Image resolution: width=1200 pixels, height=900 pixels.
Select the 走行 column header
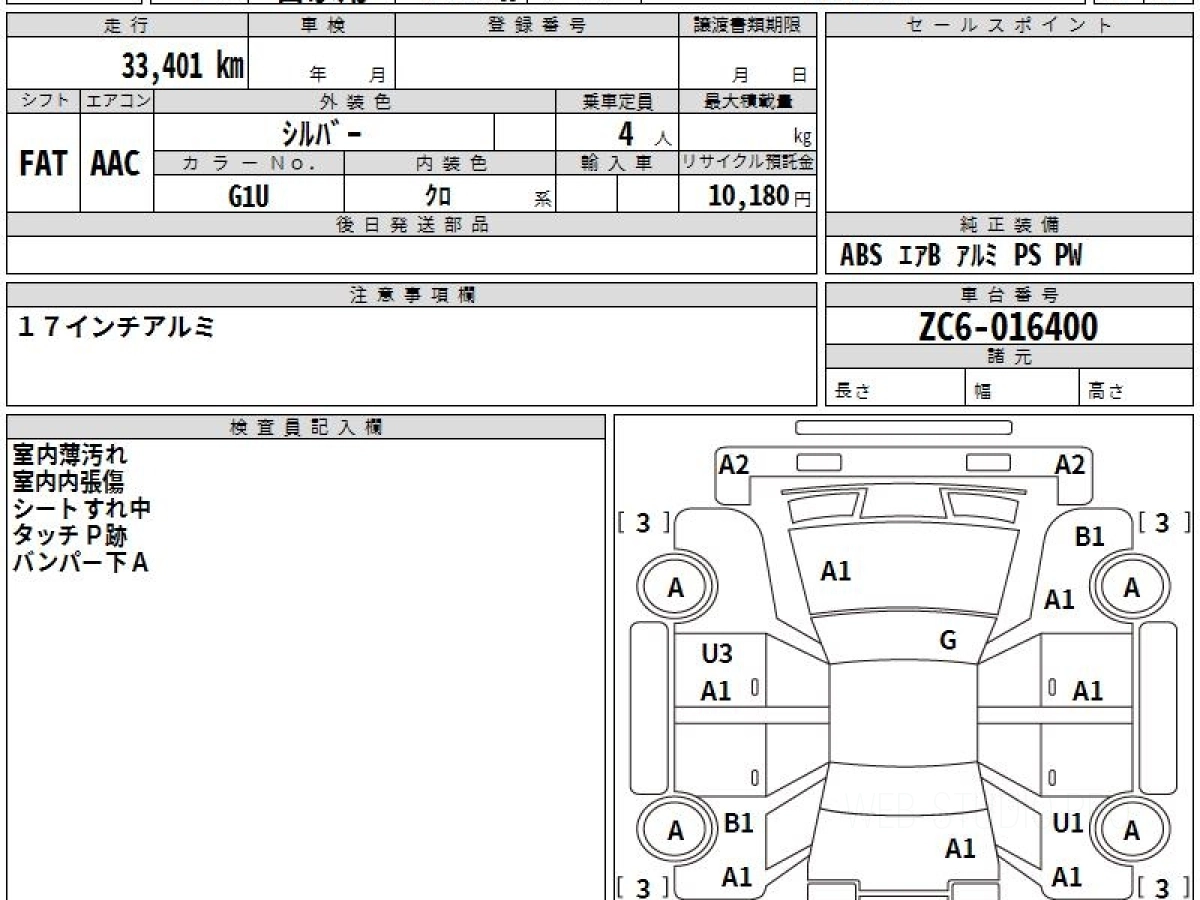tap(127, 26)
